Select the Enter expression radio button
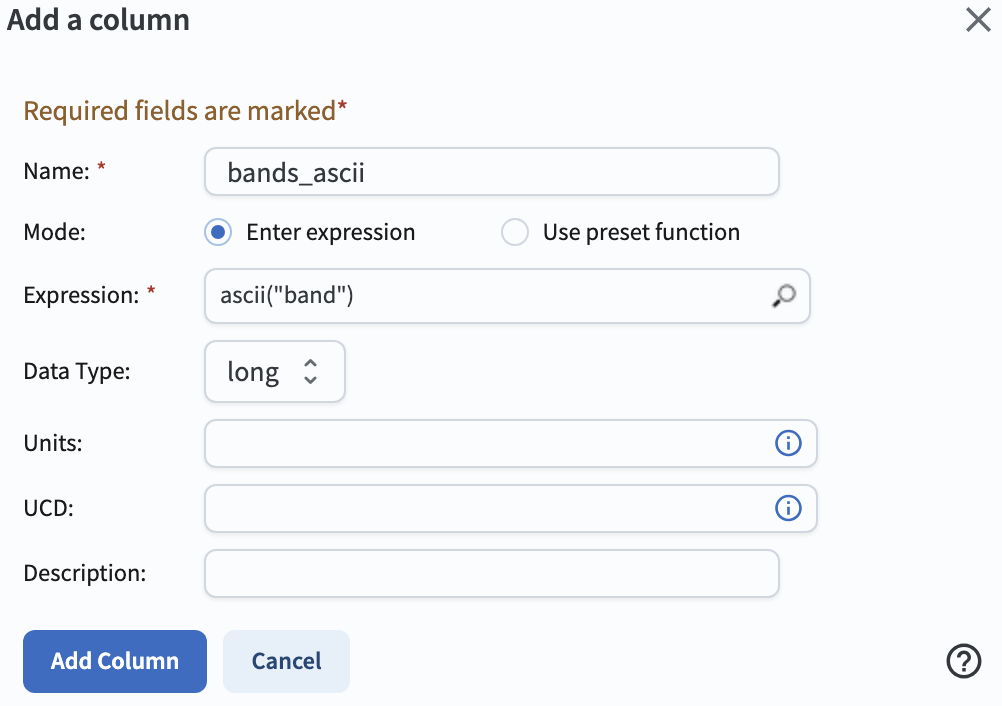Screen dimensions: 1002x706 [x=218, y=232]
